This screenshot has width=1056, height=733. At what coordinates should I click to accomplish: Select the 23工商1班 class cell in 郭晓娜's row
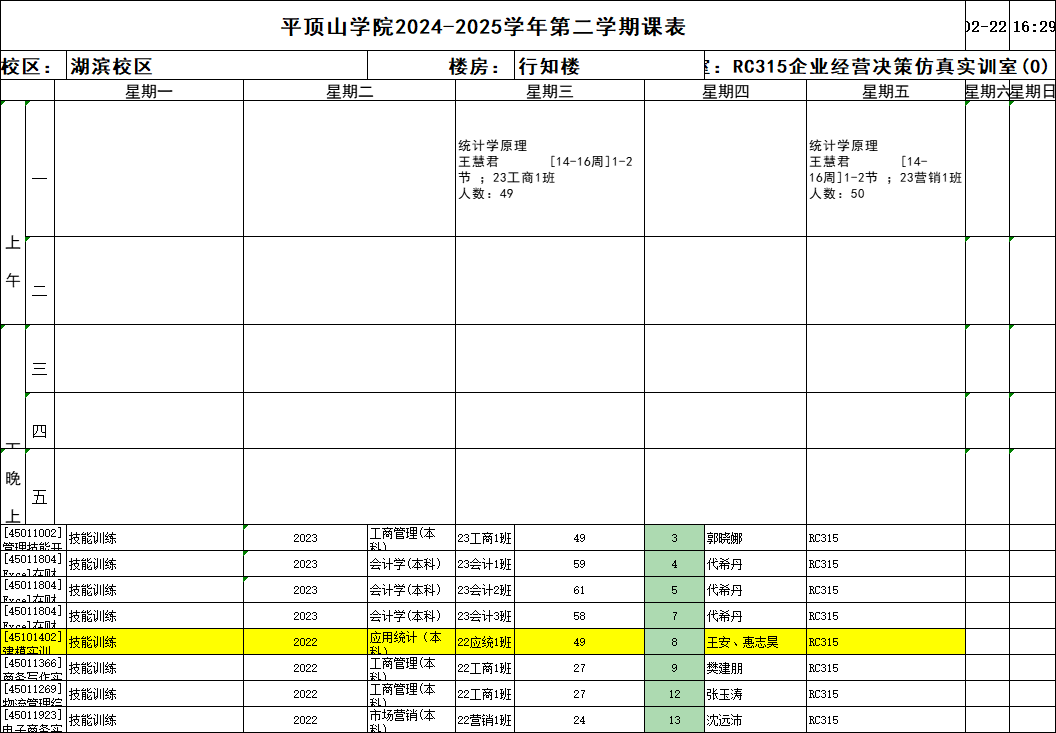pos(484,538)
